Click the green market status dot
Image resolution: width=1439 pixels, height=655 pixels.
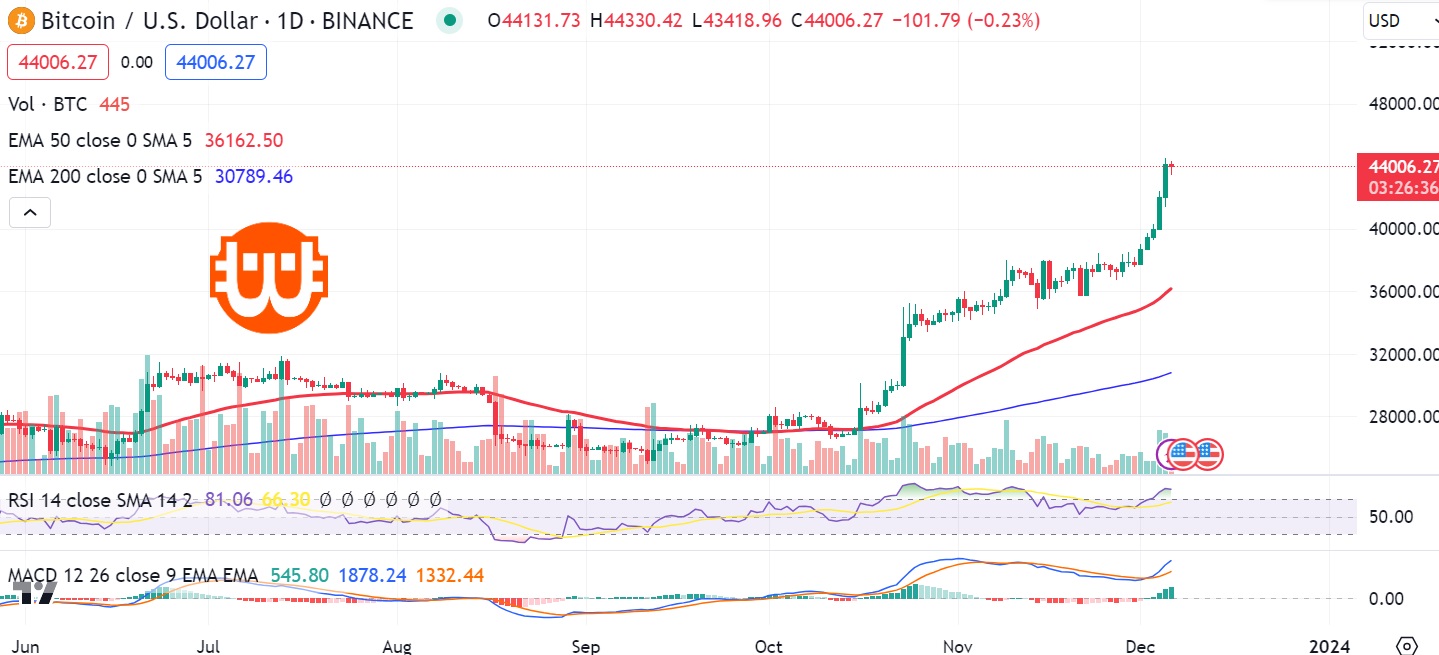point(451,20)
